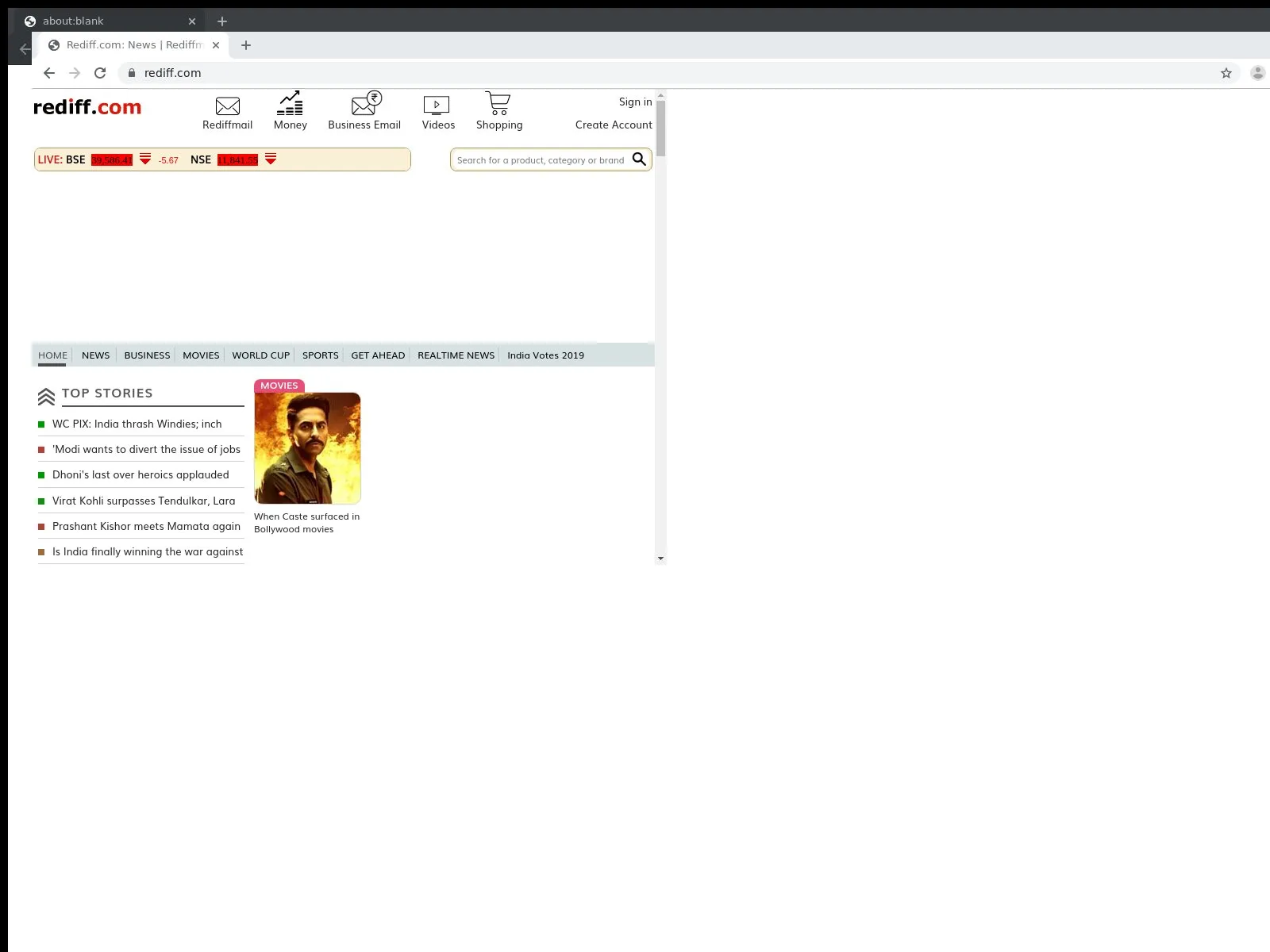Close the about:blank tab

tap(192, 21)
